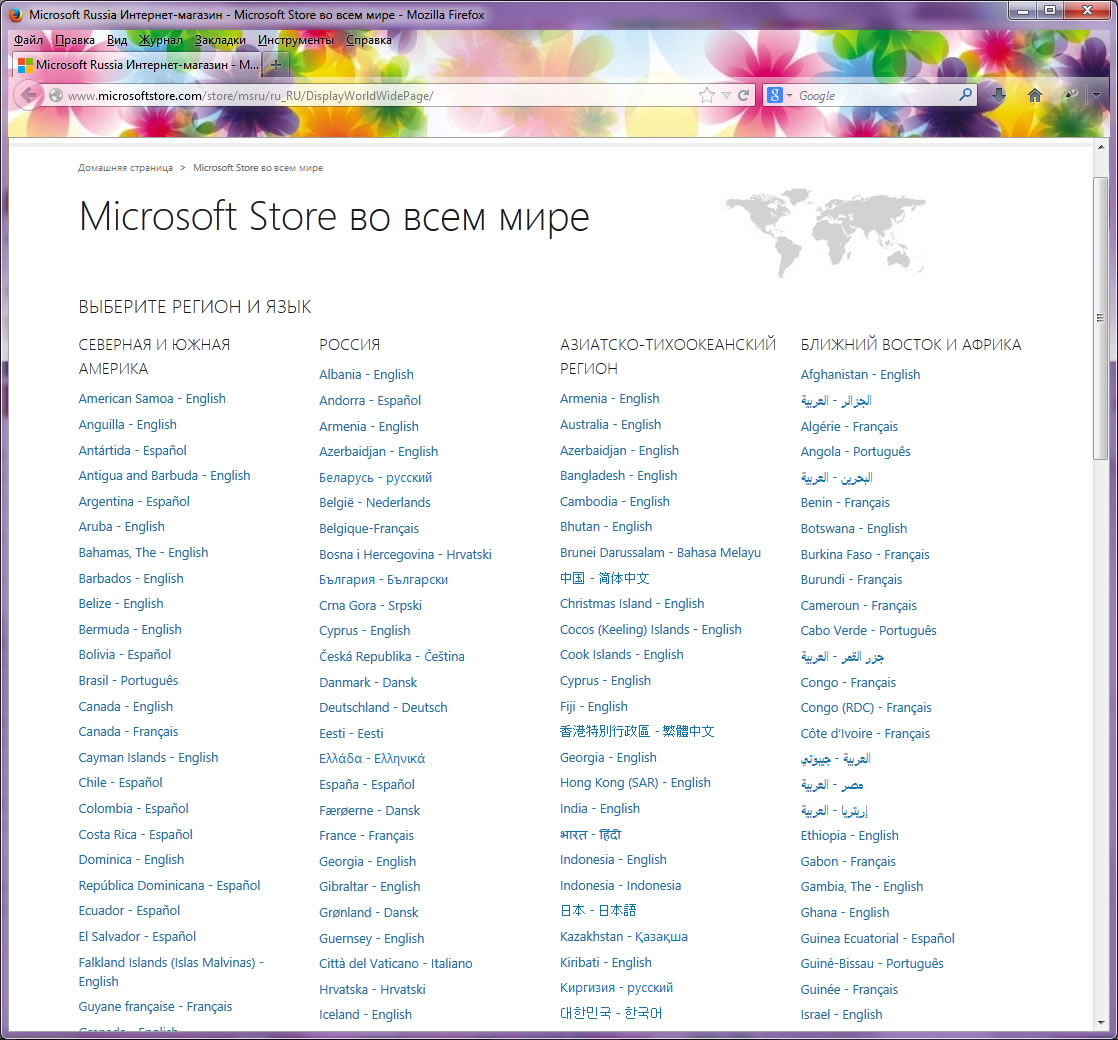Image resolution: width=1118 pixels, height=1040 pixels.
Task: Select Brasil - Português
Action: pos(128,681)
